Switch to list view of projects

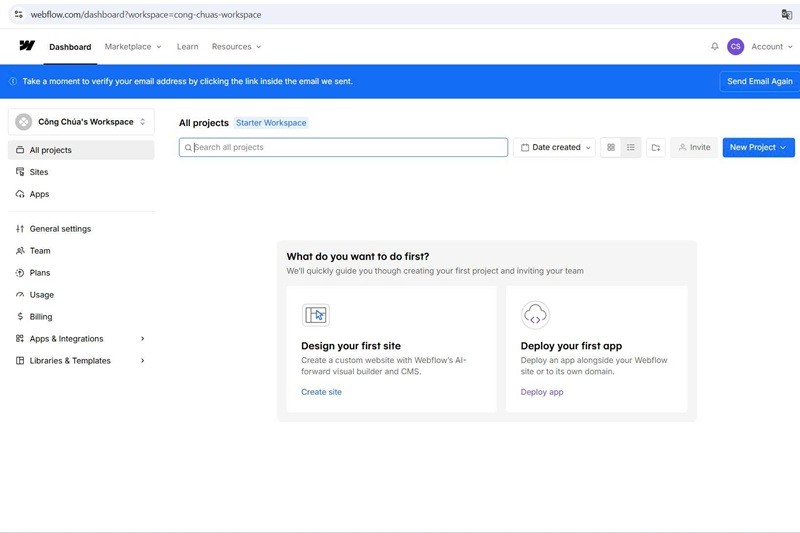(x=631, y=147)
